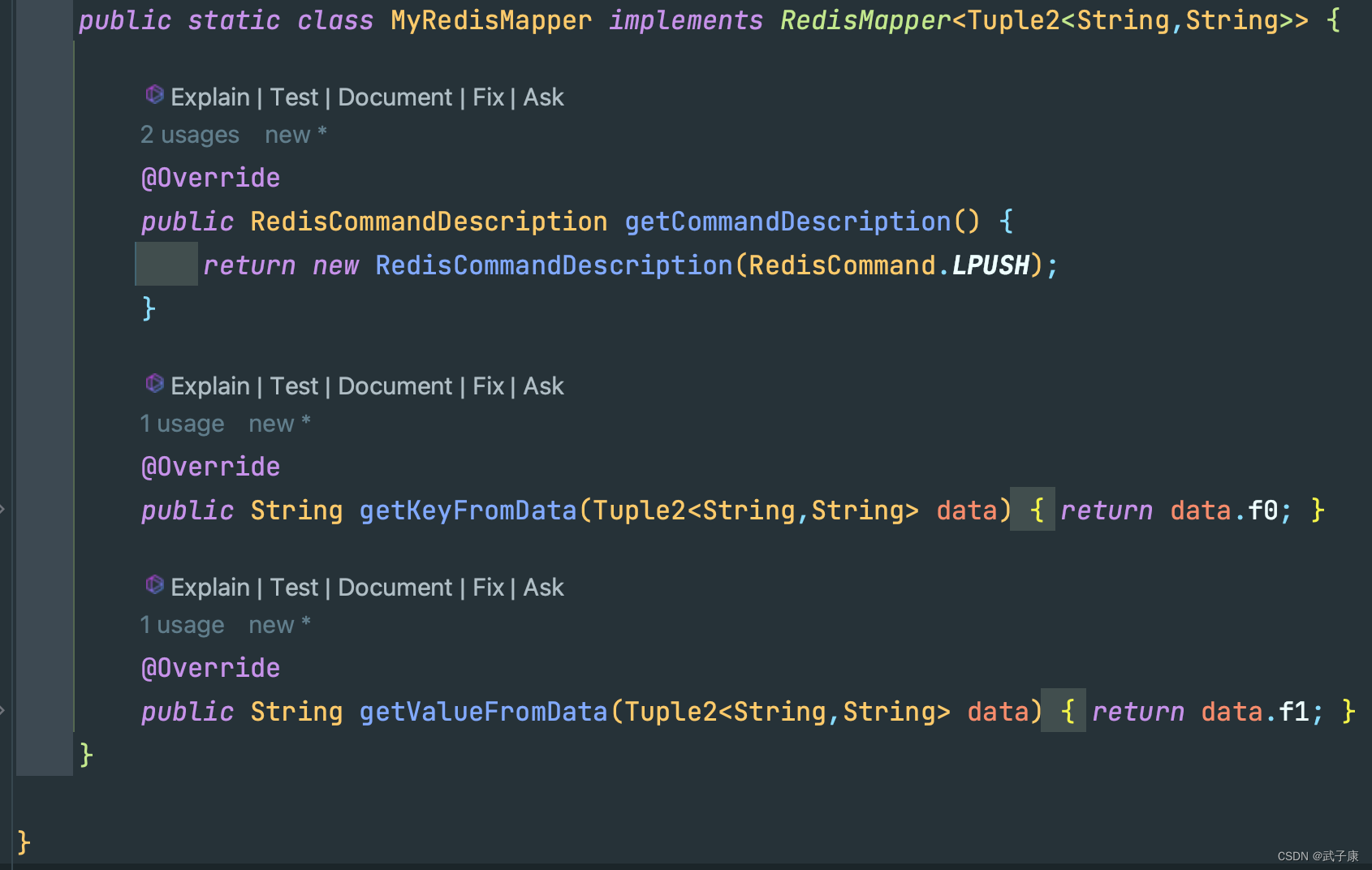Click the LPUSH enum constant
1372x870 pixels.
990,265
